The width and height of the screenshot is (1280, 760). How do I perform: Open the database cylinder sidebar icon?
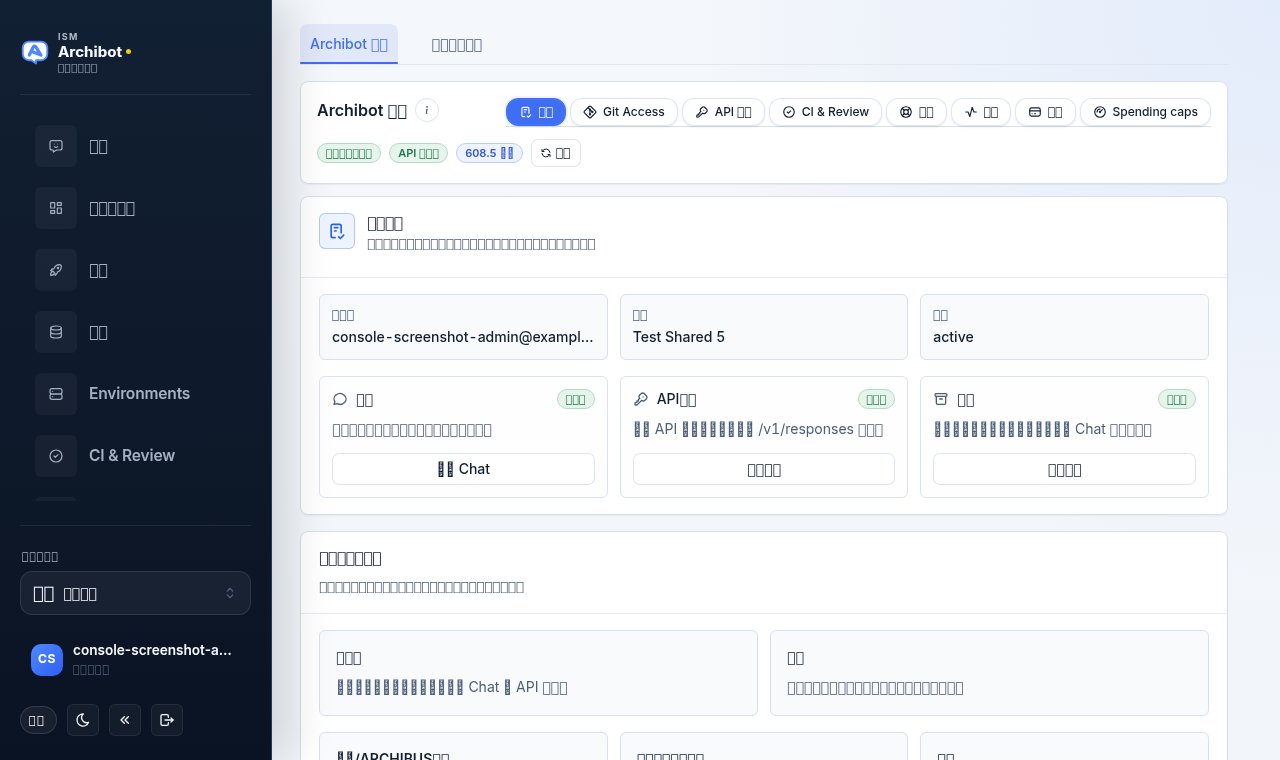pyautogui.click(x=56, y=332)
